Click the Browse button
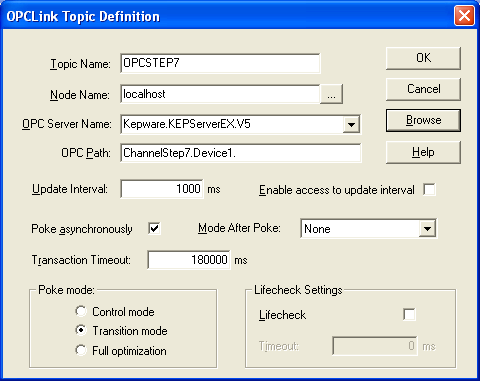The height and width of the screenshot is (381, 480). tap(423, 120)
